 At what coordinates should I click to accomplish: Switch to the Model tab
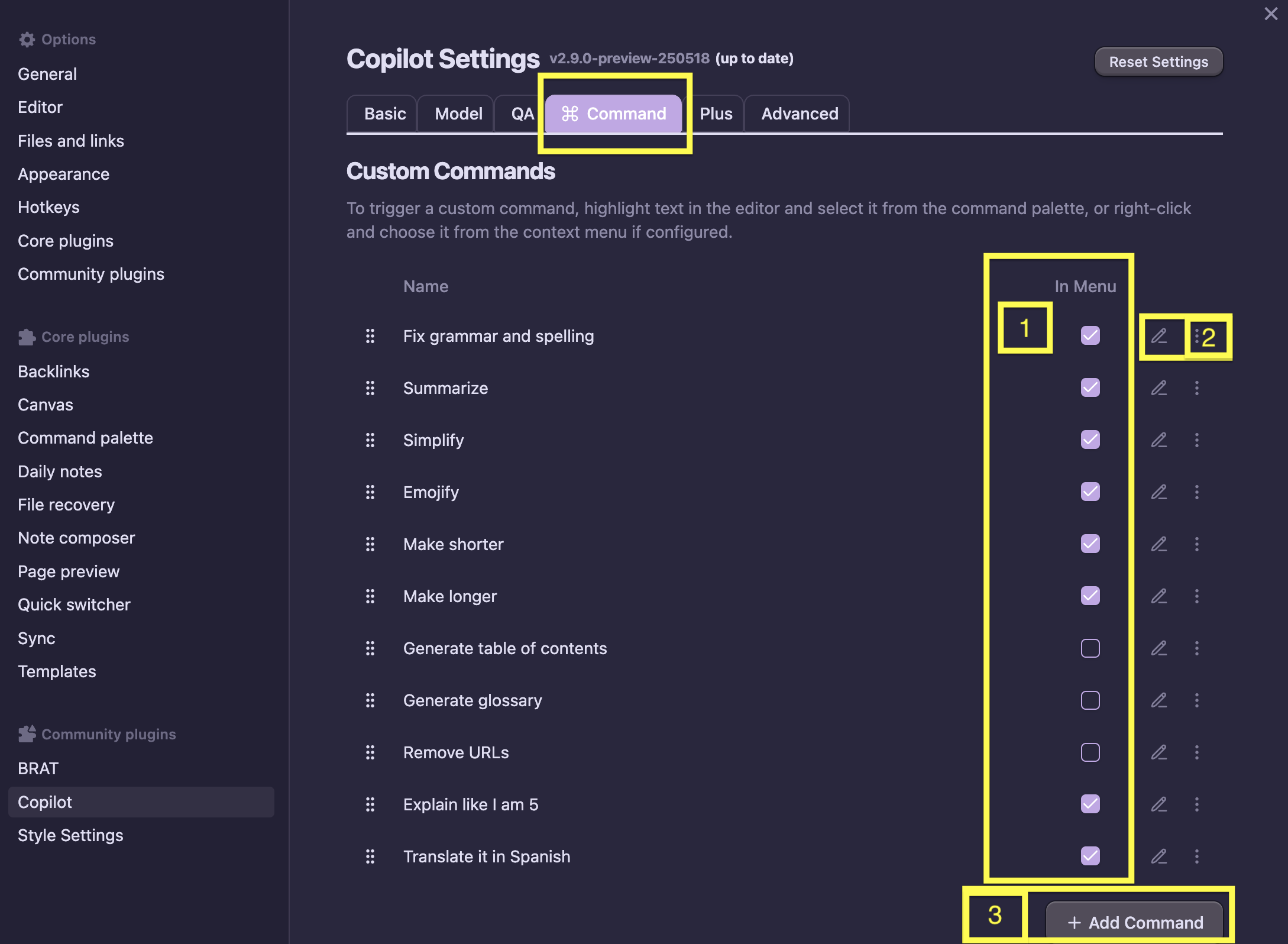click(x=458, y=114)
